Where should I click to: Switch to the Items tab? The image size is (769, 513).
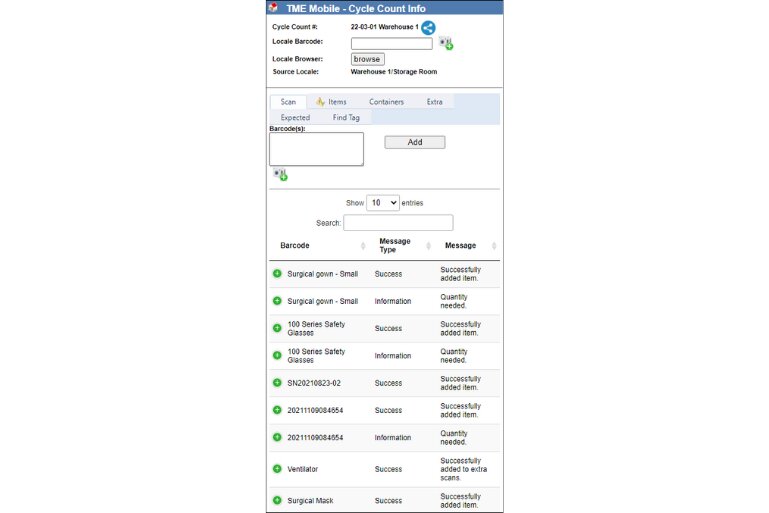coord(331,102)
